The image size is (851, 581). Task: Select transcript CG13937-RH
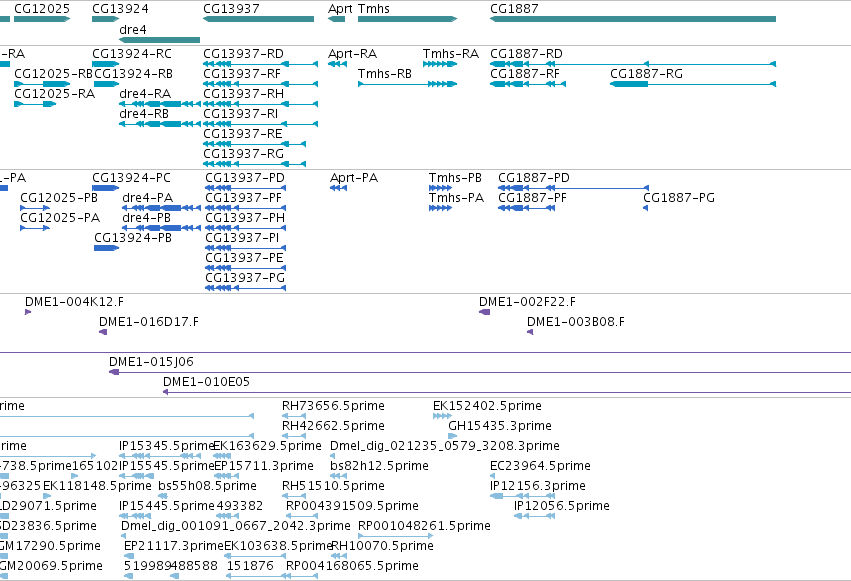(261, 104)
